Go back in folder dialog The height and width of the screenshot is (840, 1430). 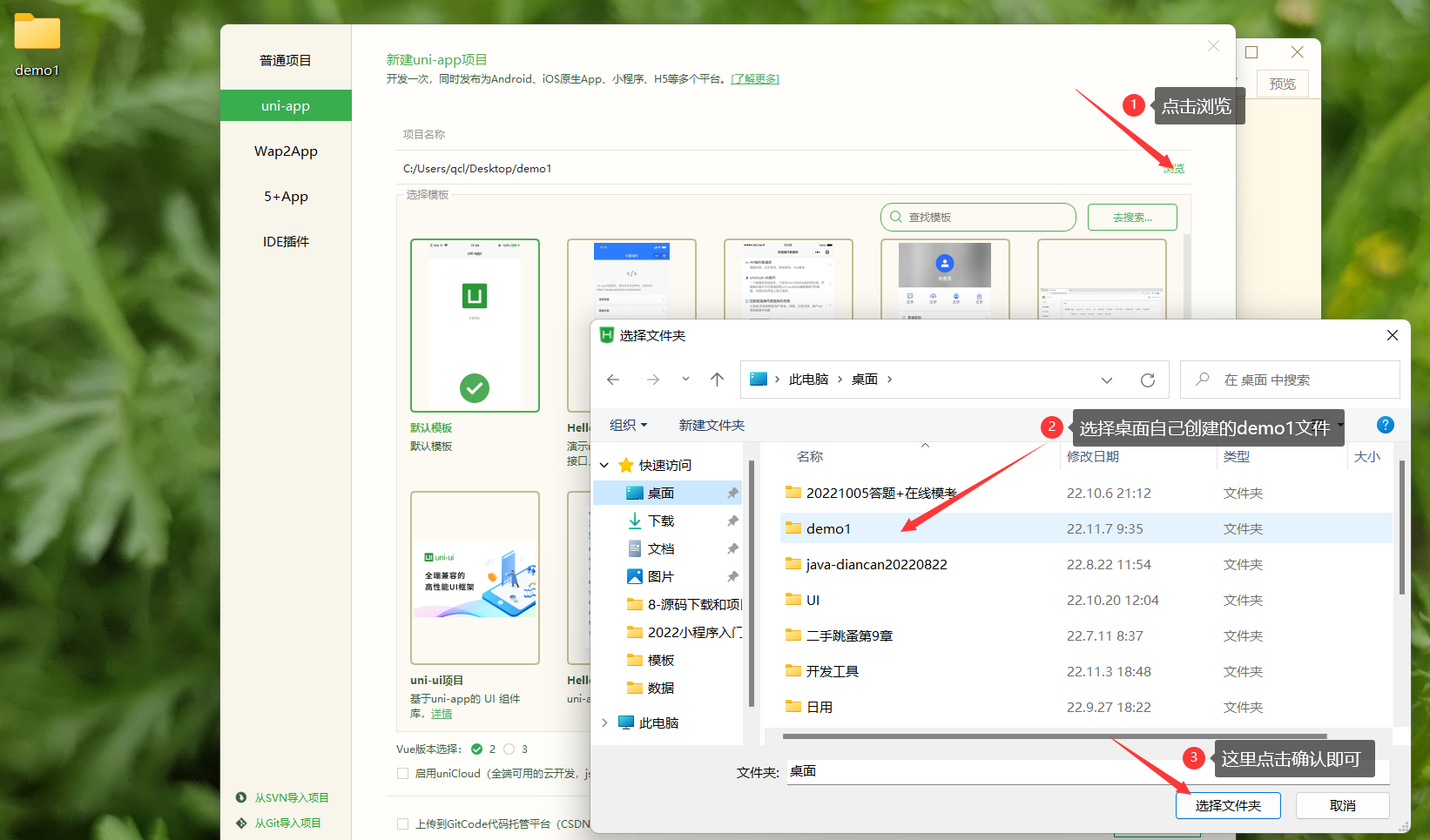click(x=613, y=380)
